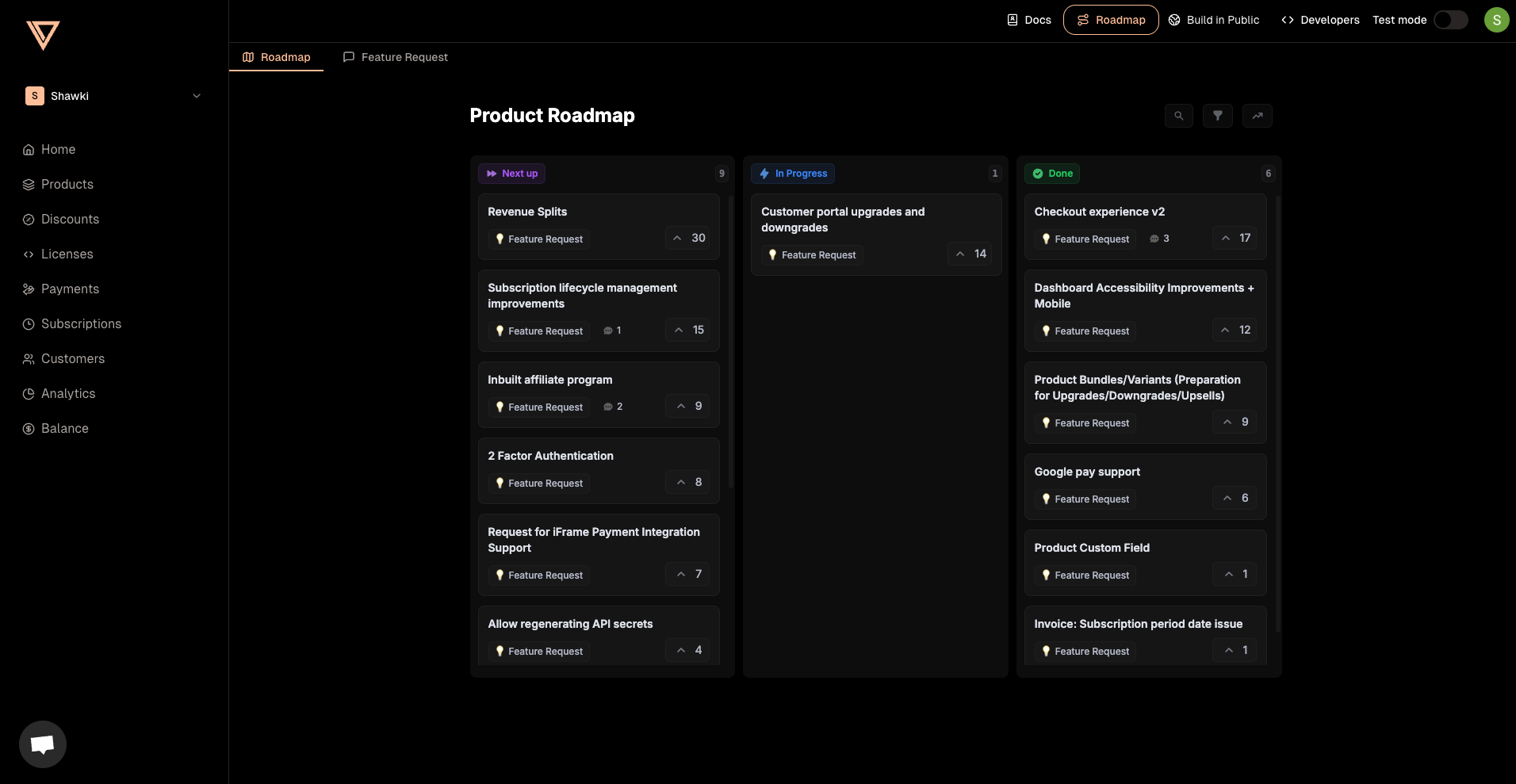1516x784 pixels.
Task: Open the Docs link
Action: point(1028,20)
